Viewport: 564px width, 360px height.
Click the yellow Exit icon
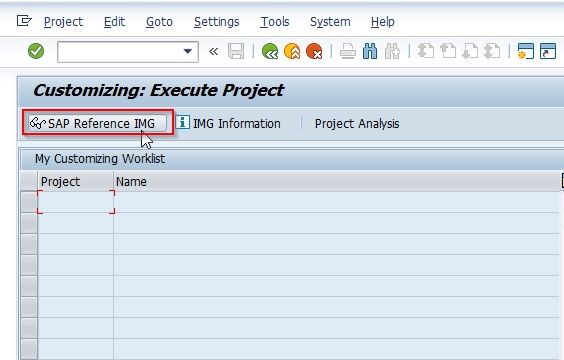point(292,51)
